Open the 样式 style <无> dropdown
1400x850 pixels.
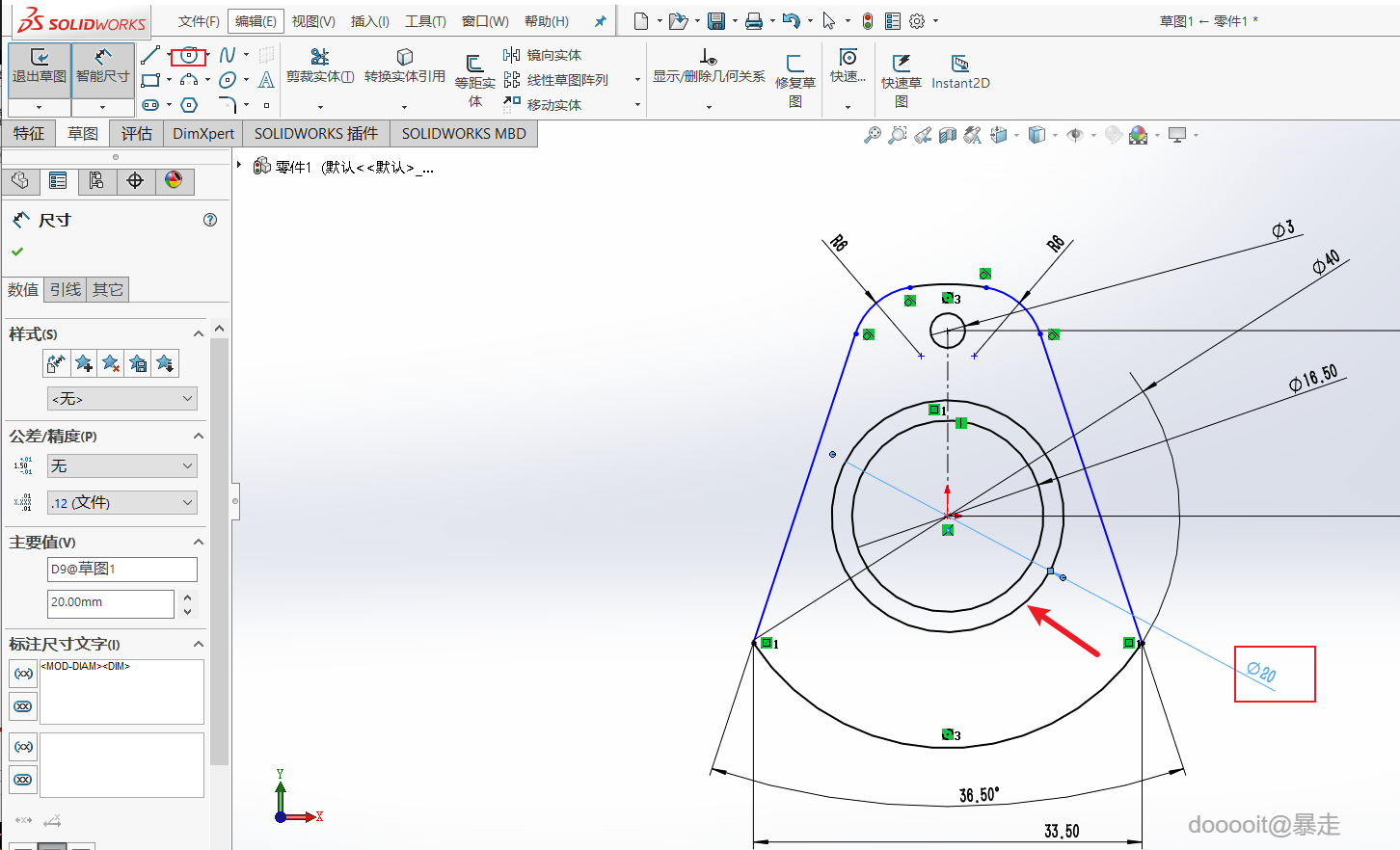tap(122, 399)
